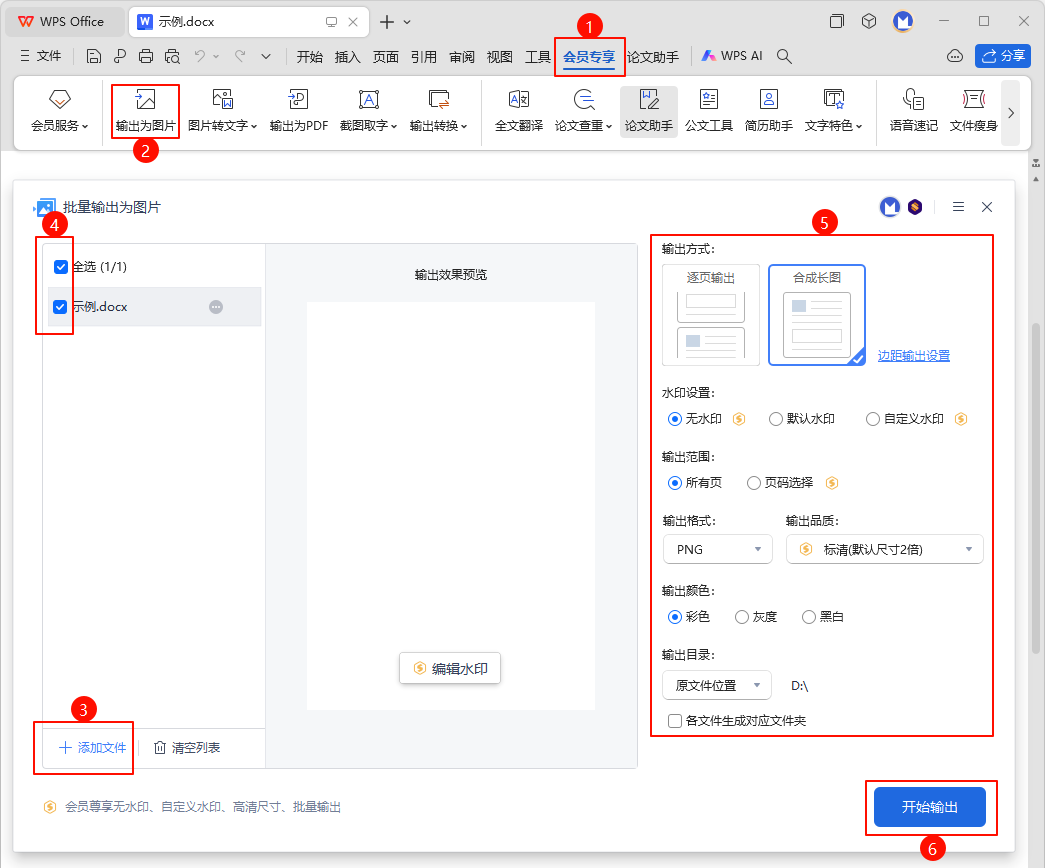
Task: Click the 输出为图片 ribbon icon
Action: pyautogui.click(x=145, y=100)
